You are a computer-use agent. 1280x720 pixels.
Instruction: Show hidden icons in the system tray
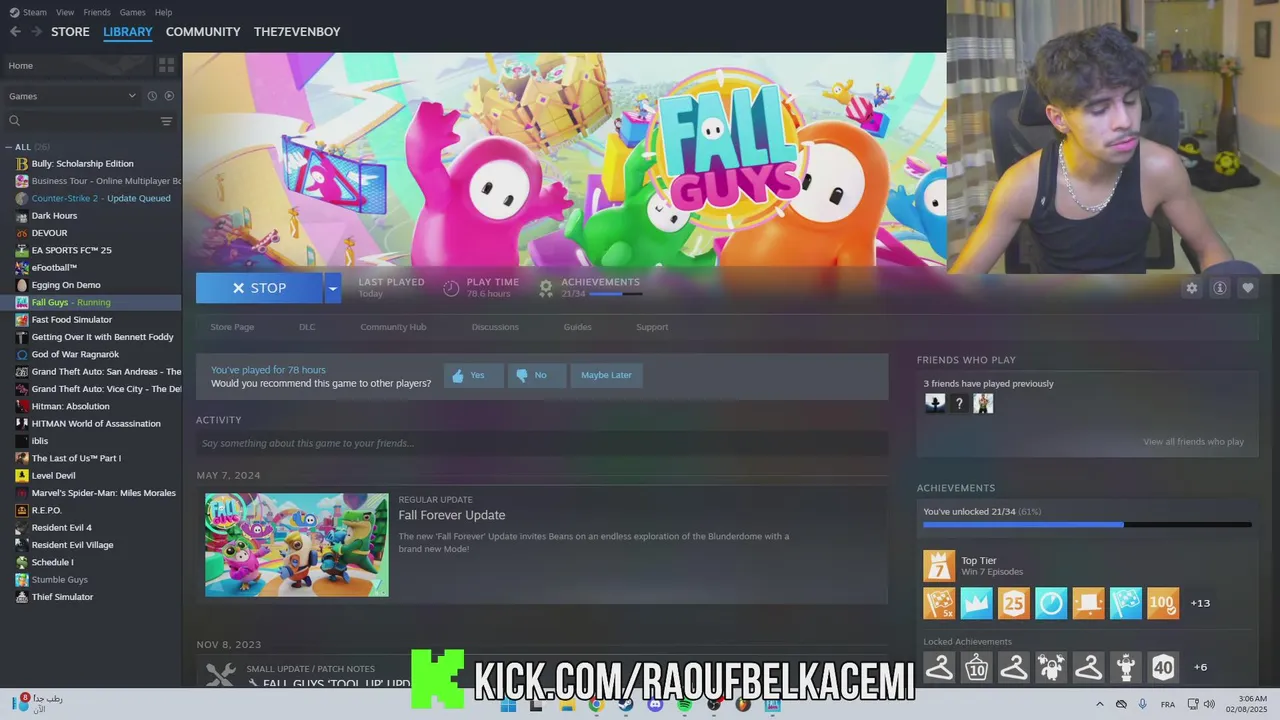click(1100, 704)
